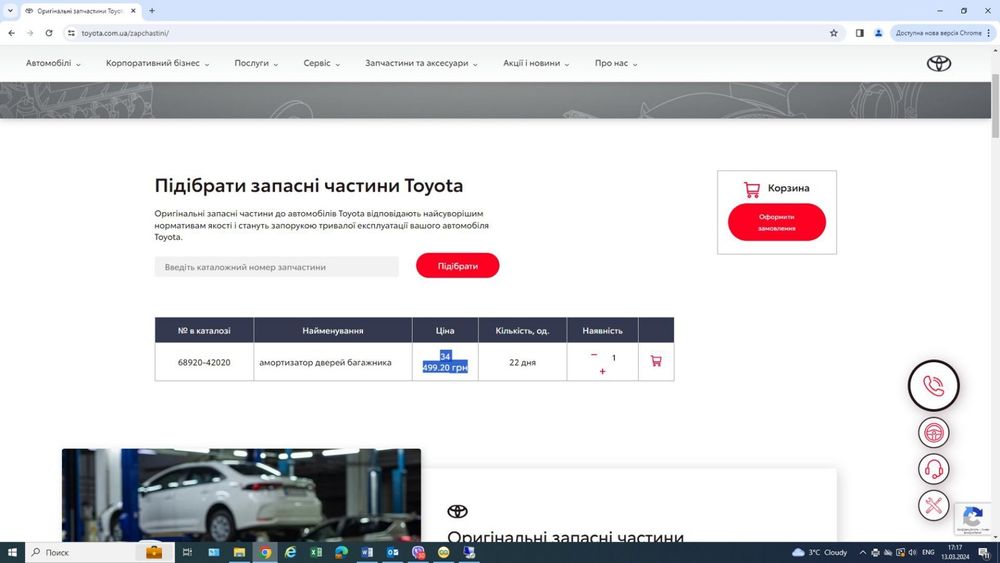Expand the Послуги menu

tap(256, 63)
